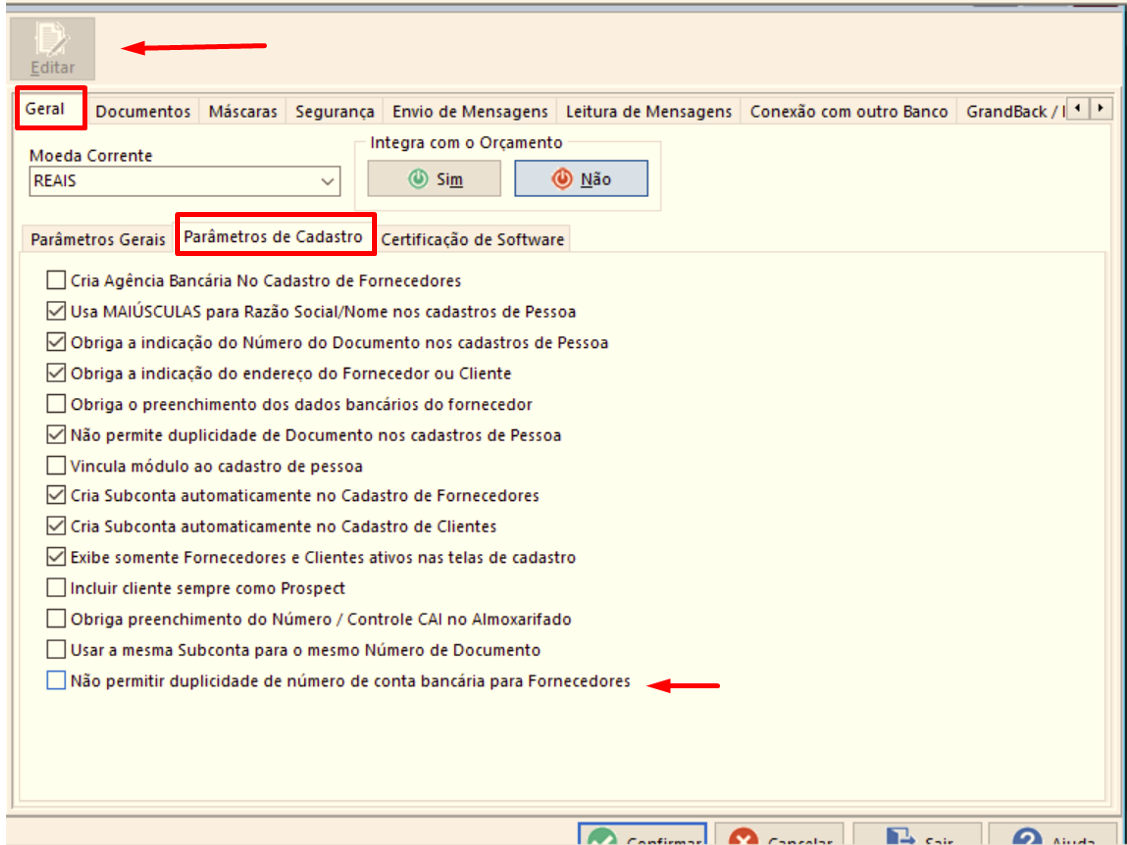Choose Não for Integra com o Orçamento
The height and width of the screenshot is (845, 1127).
tap(581, 179)
